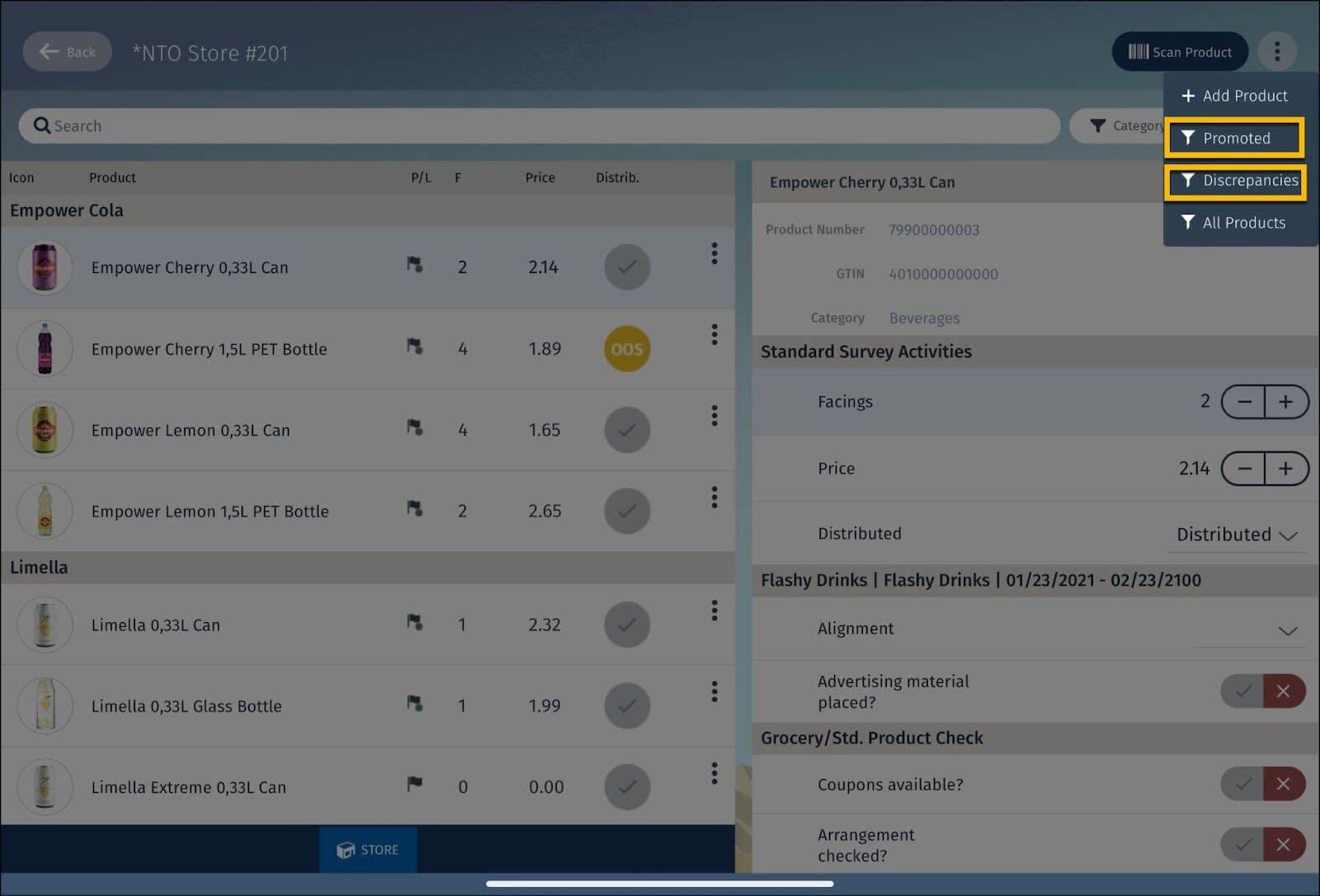Select Add Product from the menu

tap(1234, 96)
